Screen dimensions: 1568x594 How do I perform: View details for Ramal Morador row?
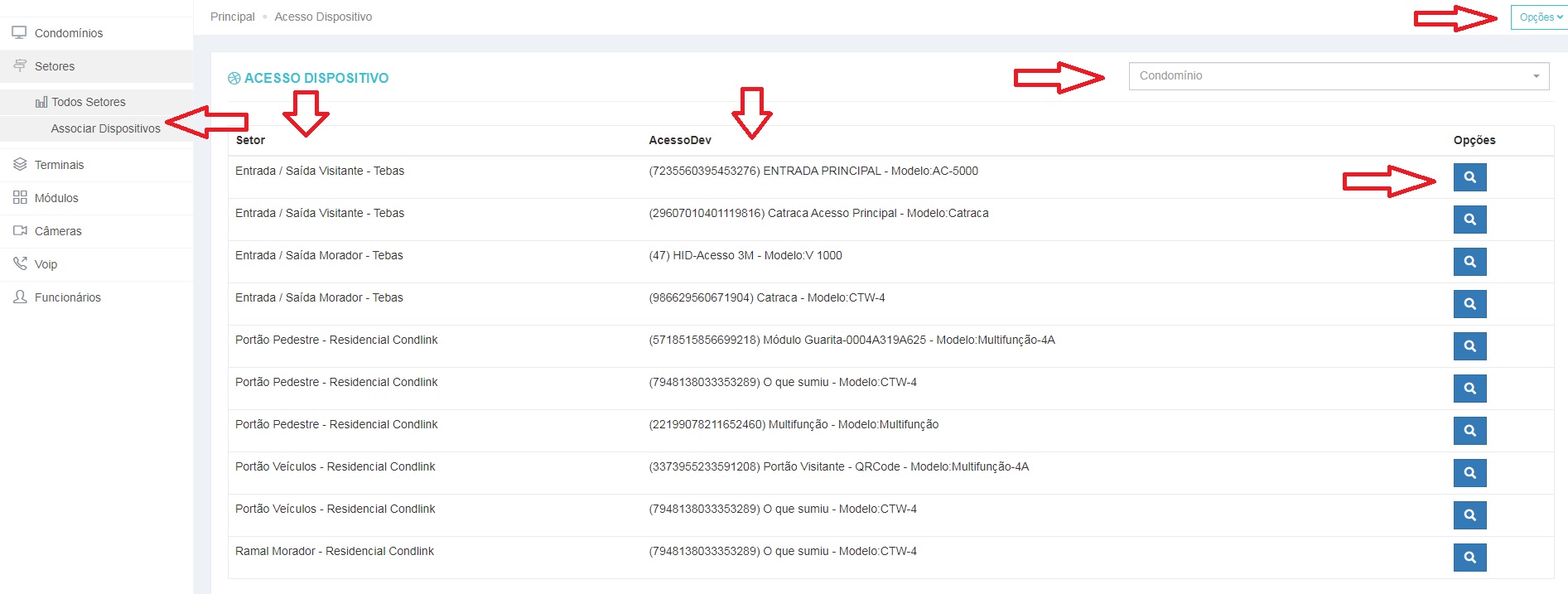click(1469, 558)
